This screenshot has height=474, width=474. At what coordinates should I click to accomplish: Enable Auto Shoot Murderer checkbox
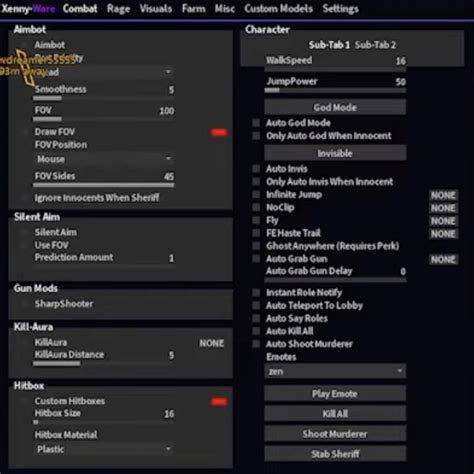tap(256, 344)
